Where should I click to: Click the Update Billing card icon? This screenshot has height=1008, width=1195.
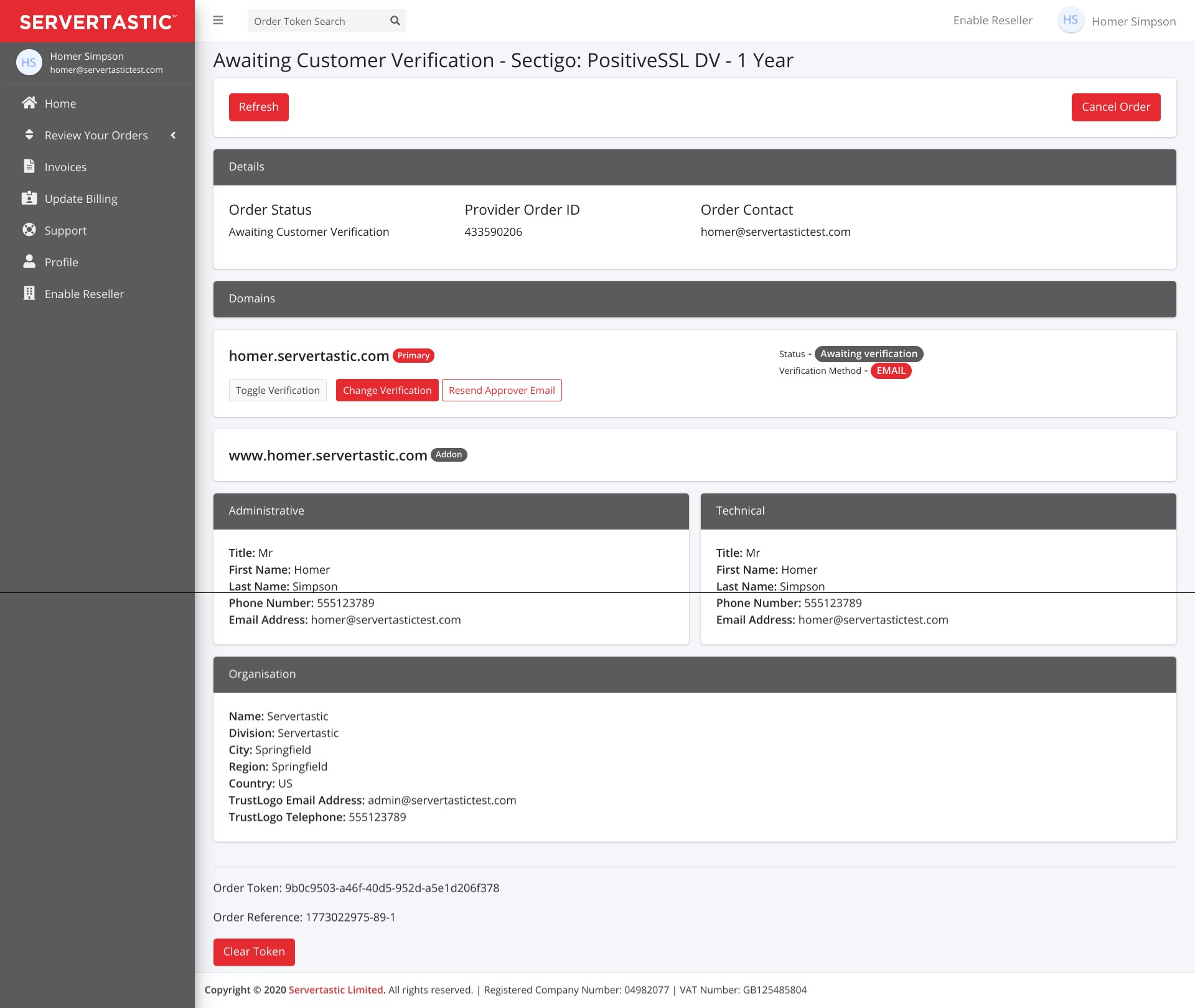(29, 198)
